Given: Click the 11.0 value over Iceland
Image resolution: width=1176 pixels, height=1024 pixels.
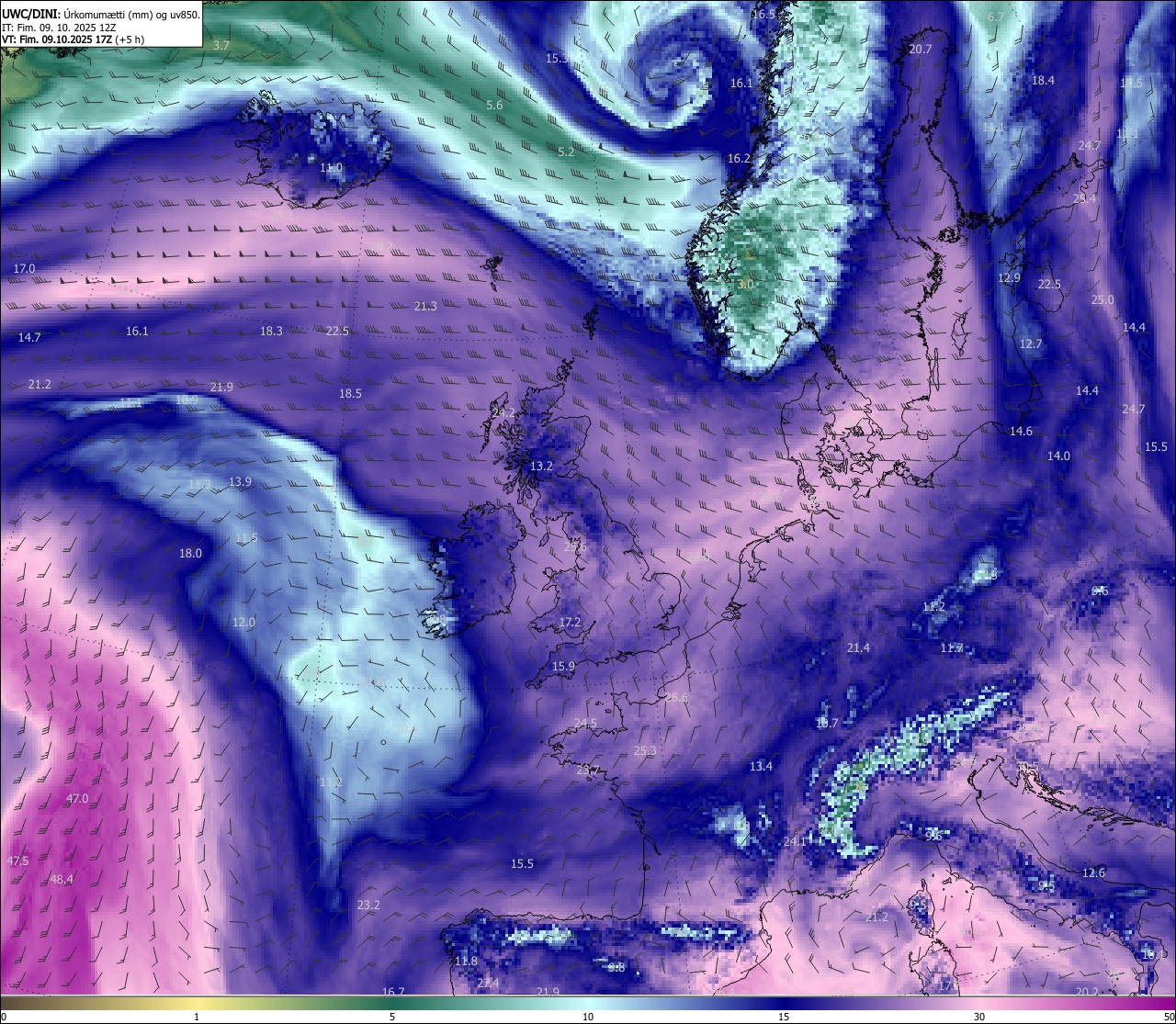Looking at the screenshot, I should point(331,167).
